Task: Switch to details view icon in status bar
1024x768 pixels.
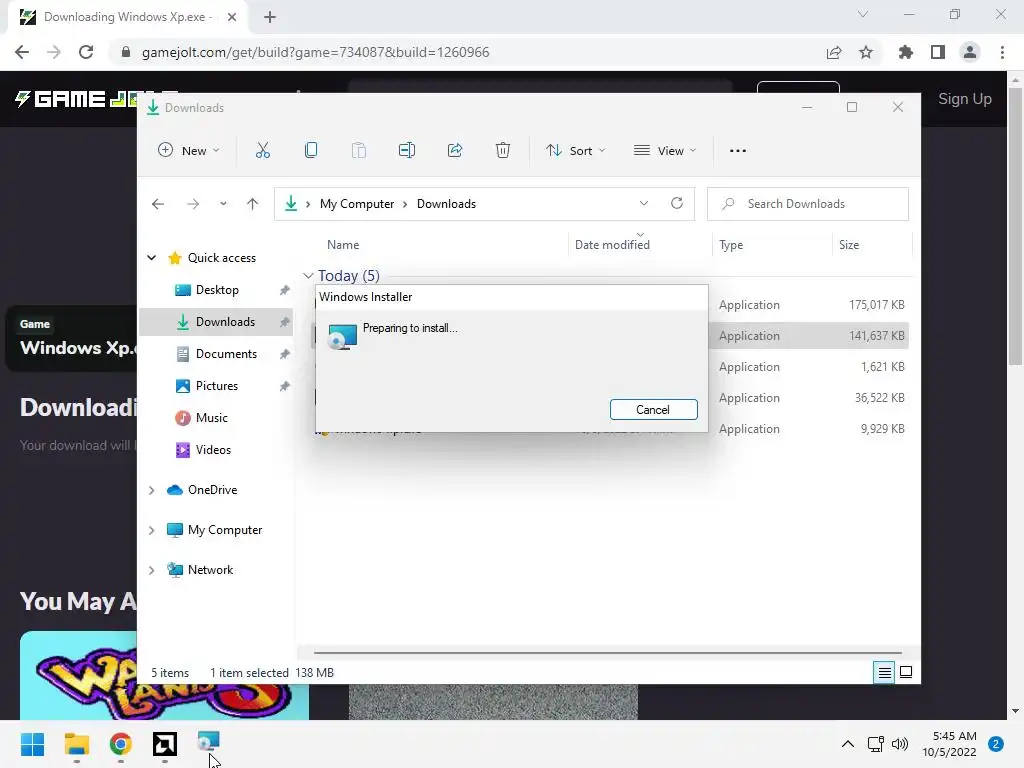Action: (884, 672)
